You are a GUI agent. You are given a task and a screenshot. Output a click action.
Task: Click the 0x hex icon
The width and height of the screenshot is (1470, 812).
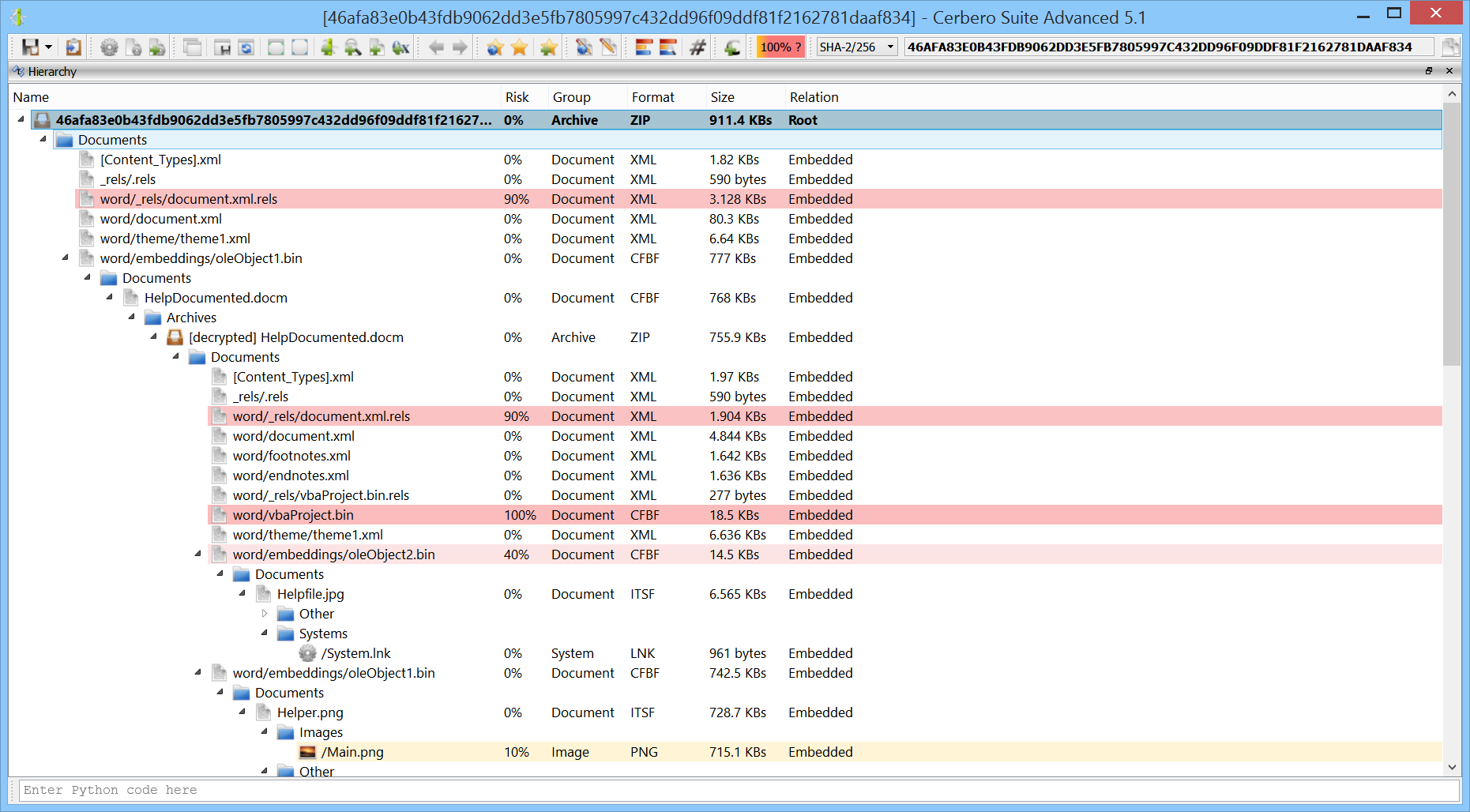tap(400, 47)
